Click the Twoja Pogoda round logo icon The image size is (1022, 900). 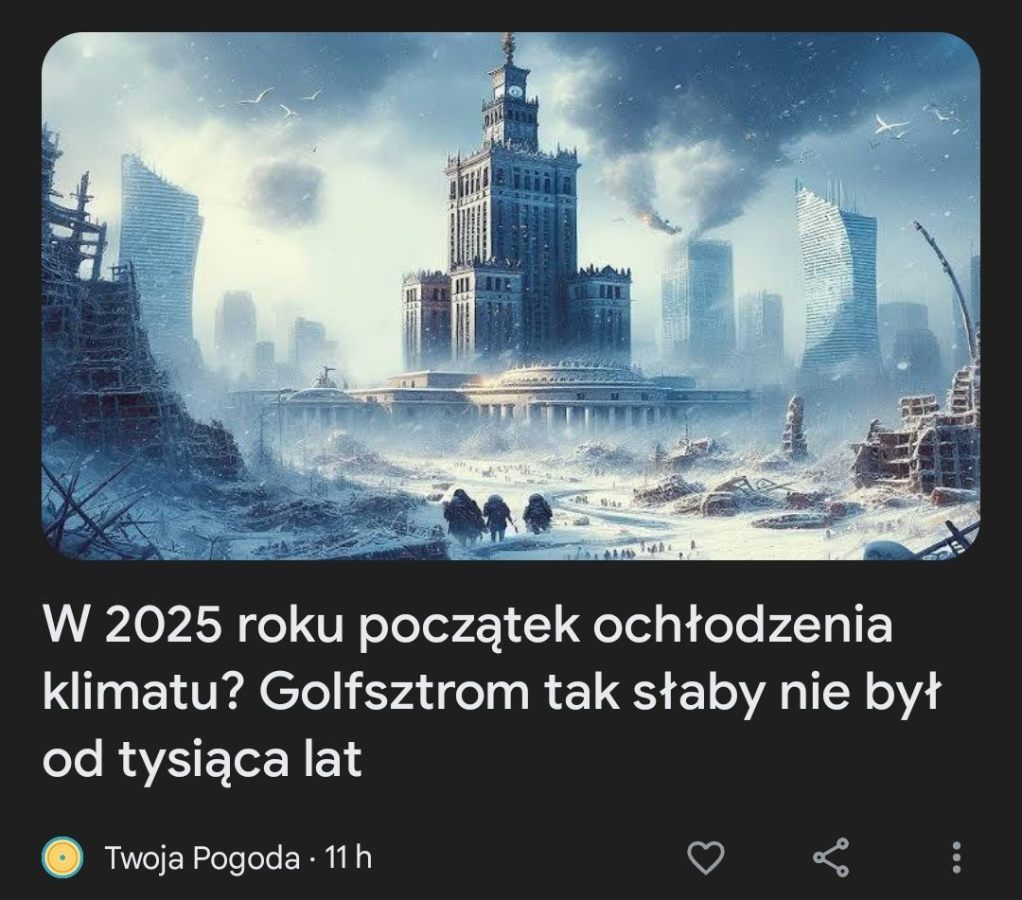coord(62,857)
